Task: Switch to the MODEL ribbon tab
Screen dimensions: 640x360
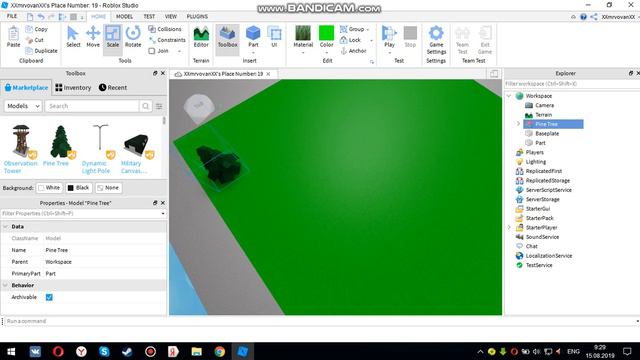Action: pos(124,16)
